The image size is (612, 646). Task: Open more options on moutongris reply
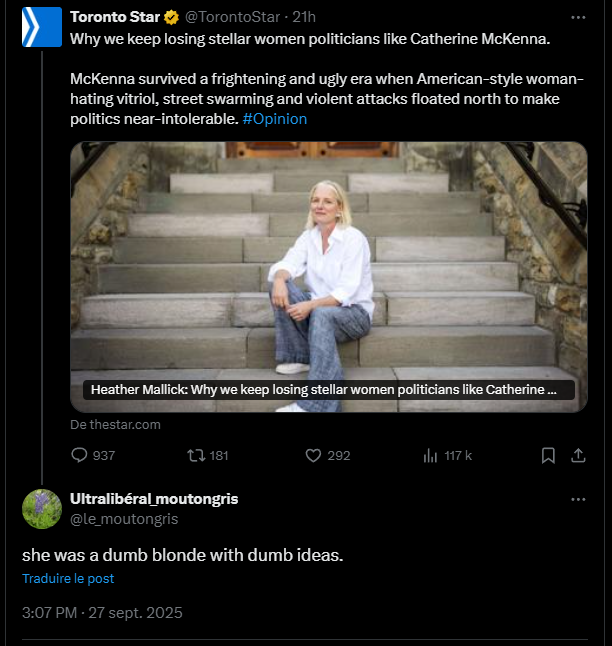(578, 499)
